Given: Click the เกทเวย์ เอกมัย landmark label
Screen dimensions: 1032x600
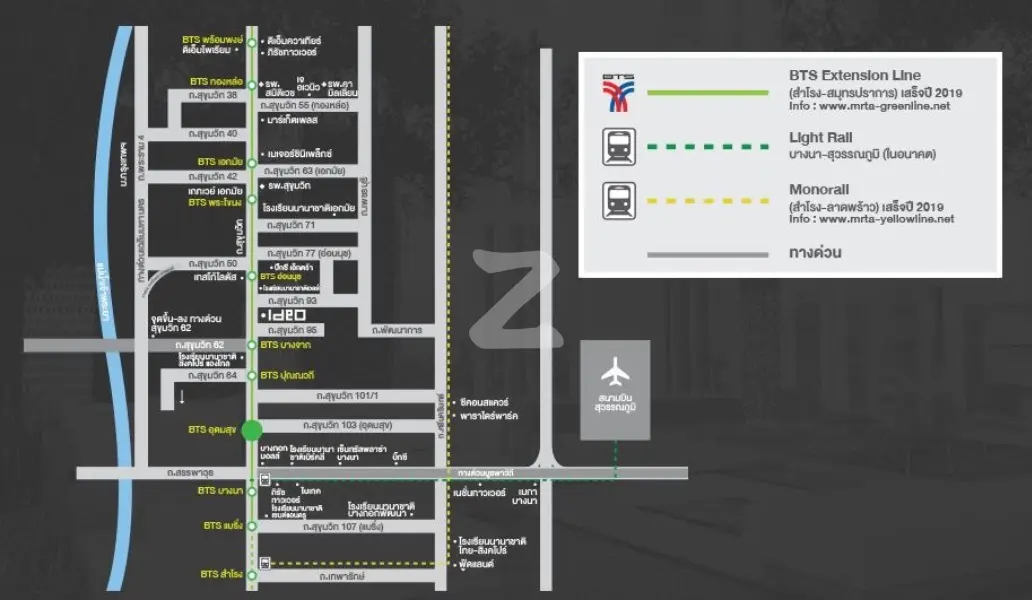Looking at the screenshot, I should (215, 191).
